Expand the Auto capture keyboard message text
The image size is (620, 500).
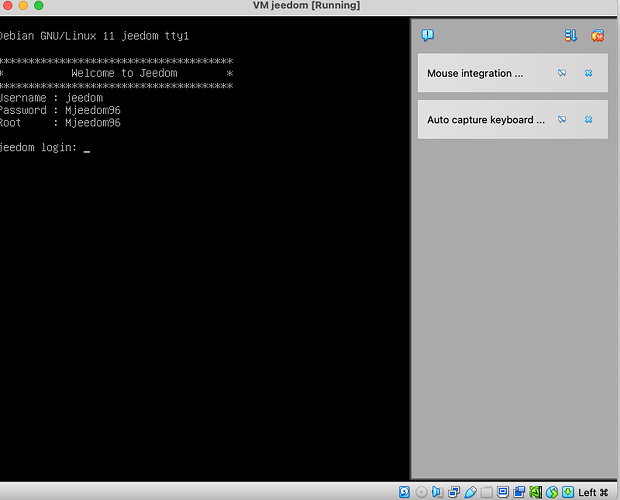(486, 120)
